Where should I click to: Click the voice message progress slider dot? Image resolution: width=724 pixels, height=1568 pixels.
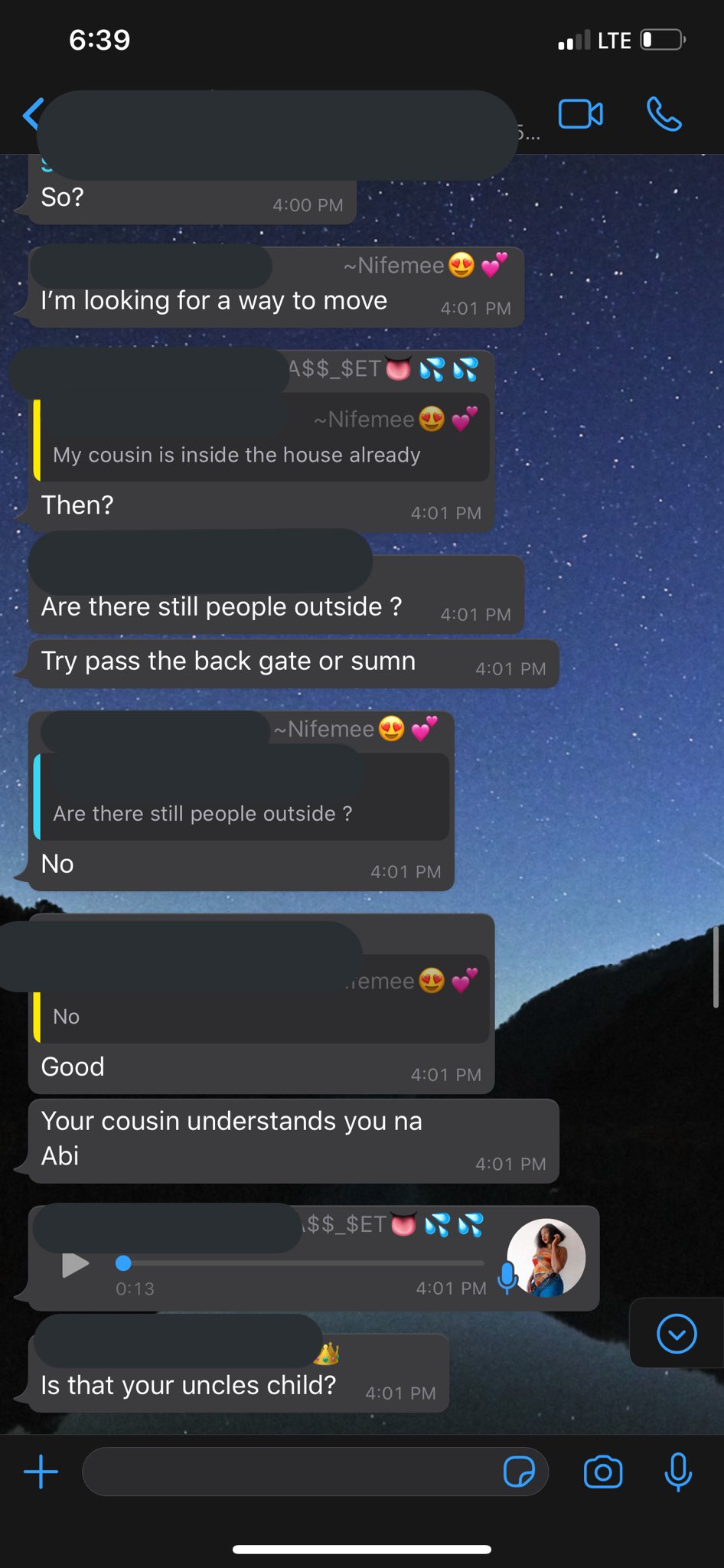click(x=123, y=1263)
